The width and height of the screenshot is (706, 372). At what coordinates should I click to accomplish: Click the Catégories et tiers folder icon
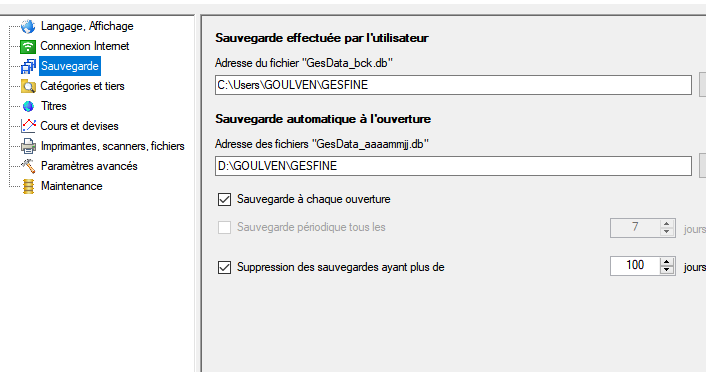point(28,86)
